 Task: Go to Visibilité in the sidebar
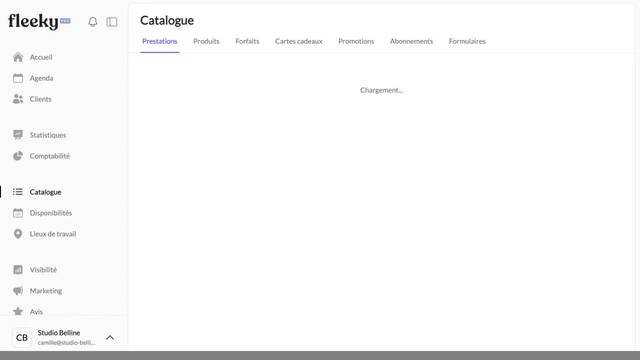point(42,270)
